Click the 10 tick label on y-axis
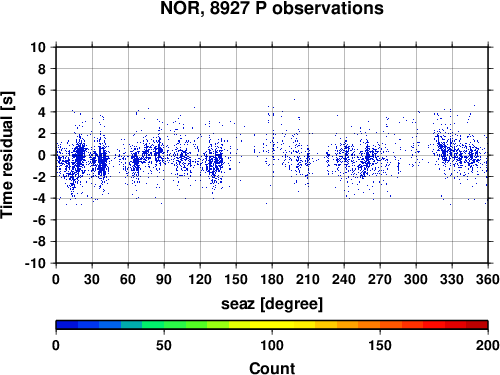The height and width of the screenshot is (375, 500). (38, 47)
